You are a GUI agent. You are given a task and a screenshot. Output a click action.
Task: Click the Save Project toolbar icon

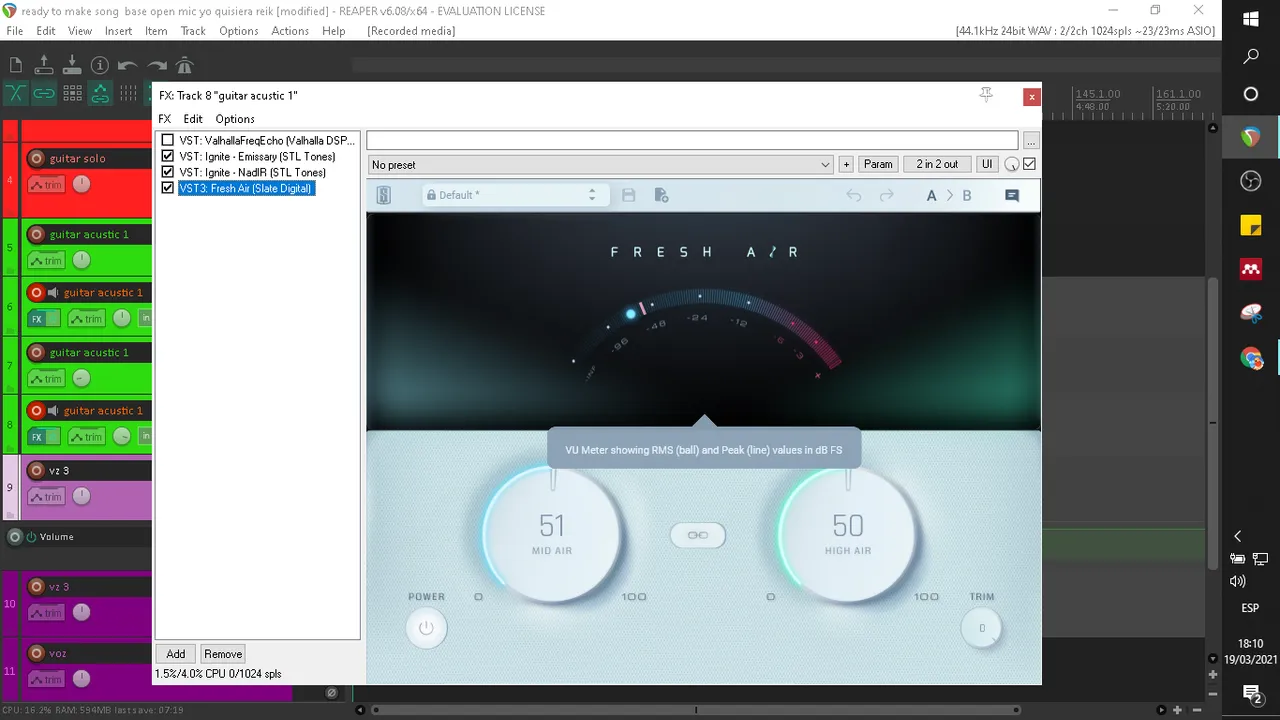pos(72,65)
